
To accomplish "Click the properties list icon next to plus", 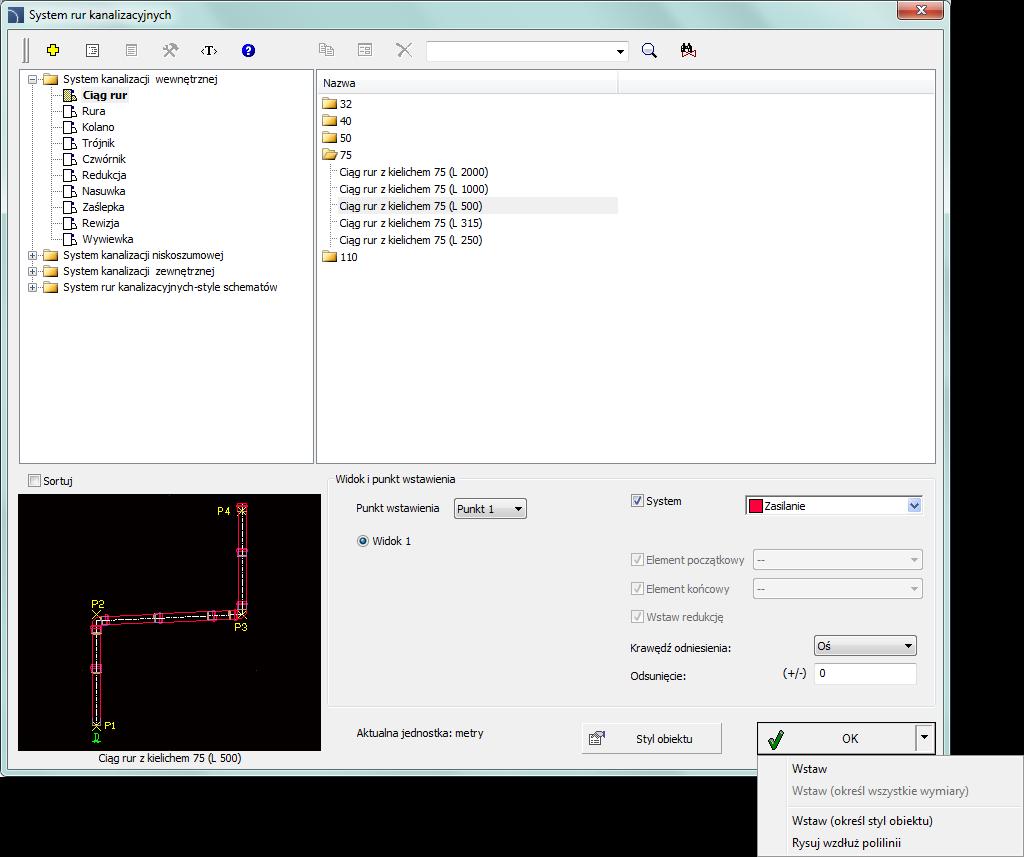I will 93,50.
